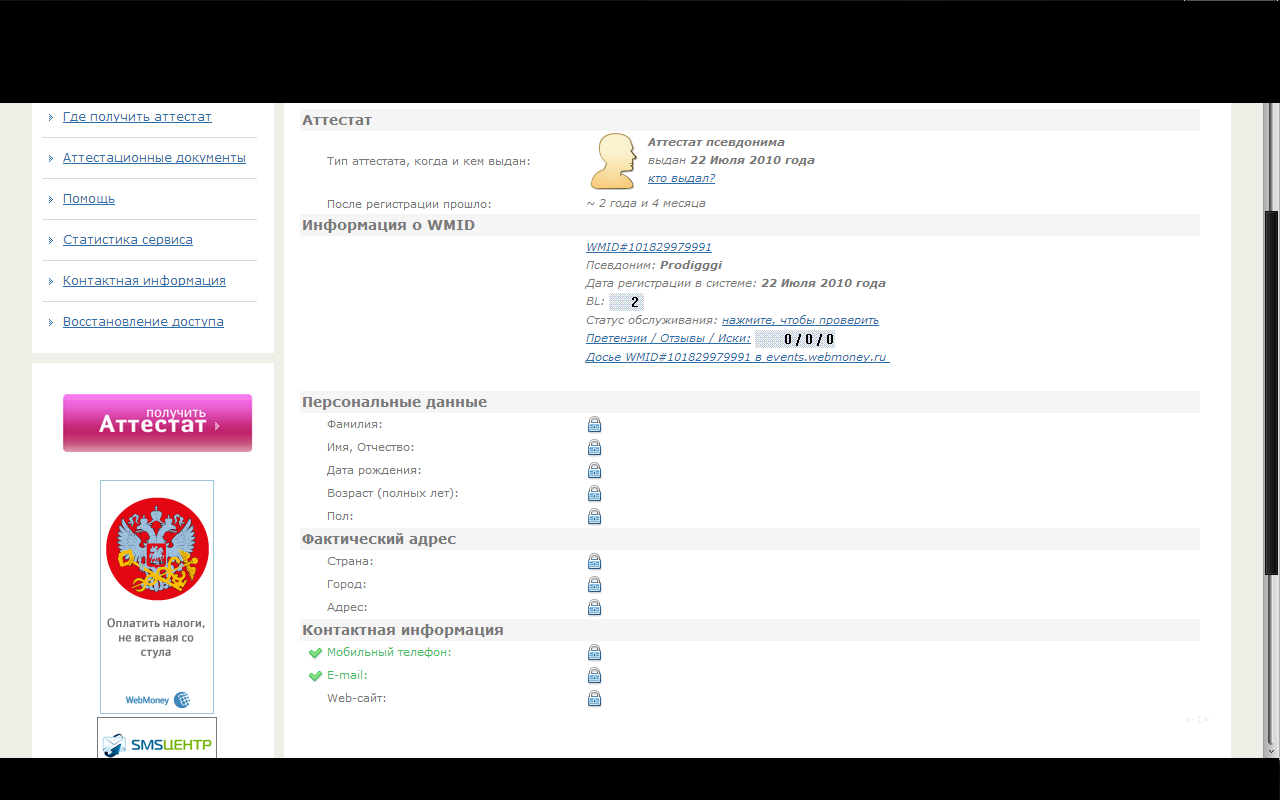Click нажмите, чтобы проверить status link

pyautogui.click(x=800, y=320)
